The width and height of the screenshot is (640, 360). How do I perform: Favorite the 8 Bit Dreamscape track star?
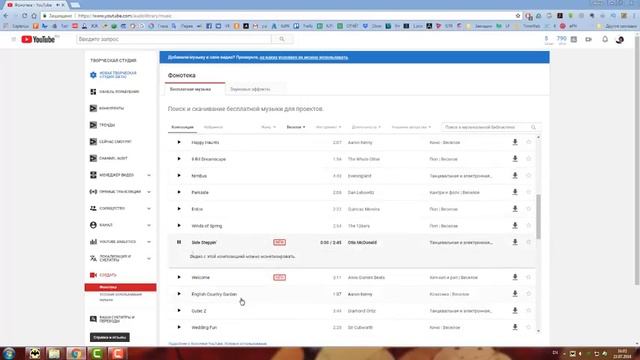point(529,159)
